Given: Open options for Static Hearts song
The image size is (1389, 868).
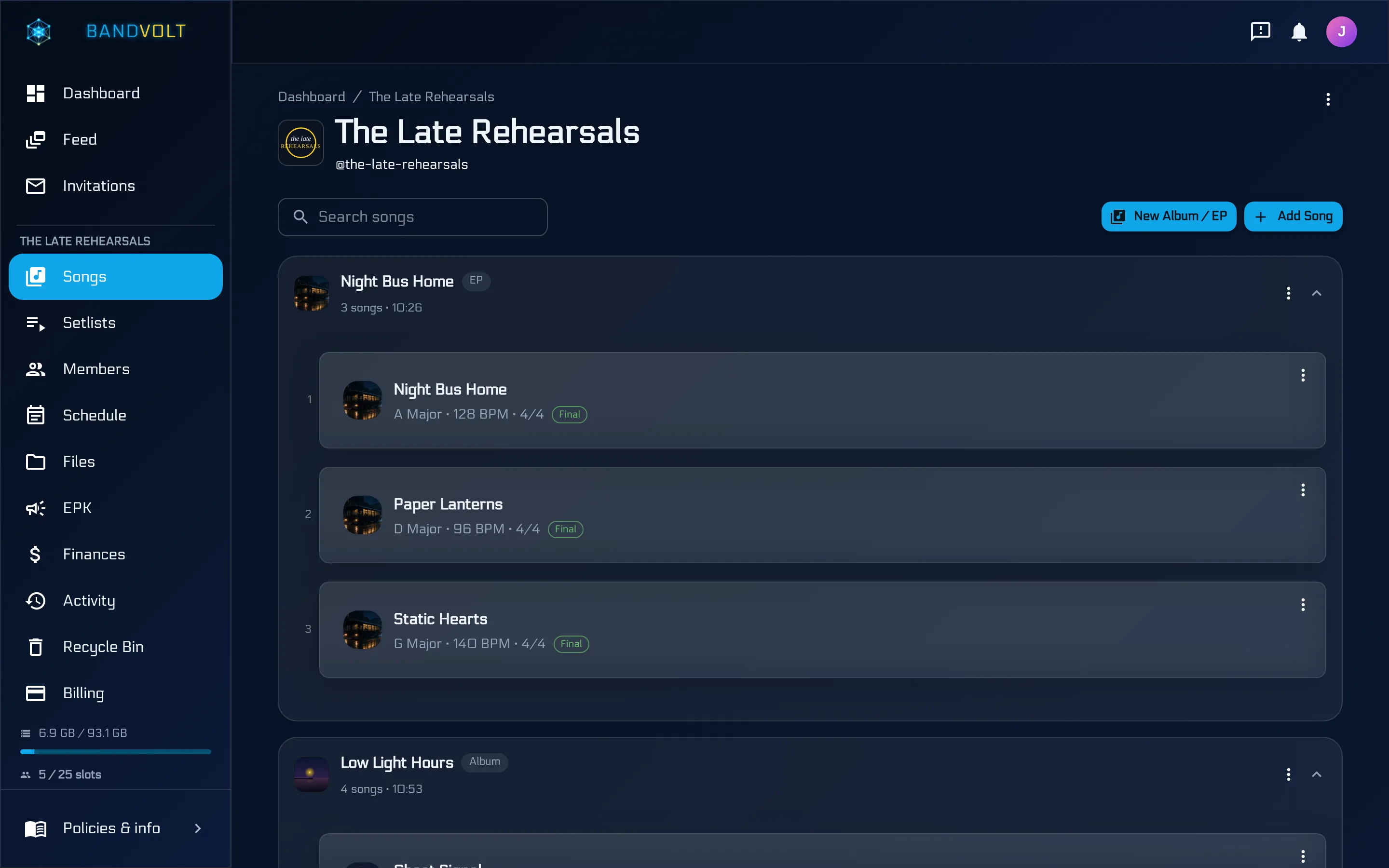Looking at the screenshot, I should [x=1303, y=605].
